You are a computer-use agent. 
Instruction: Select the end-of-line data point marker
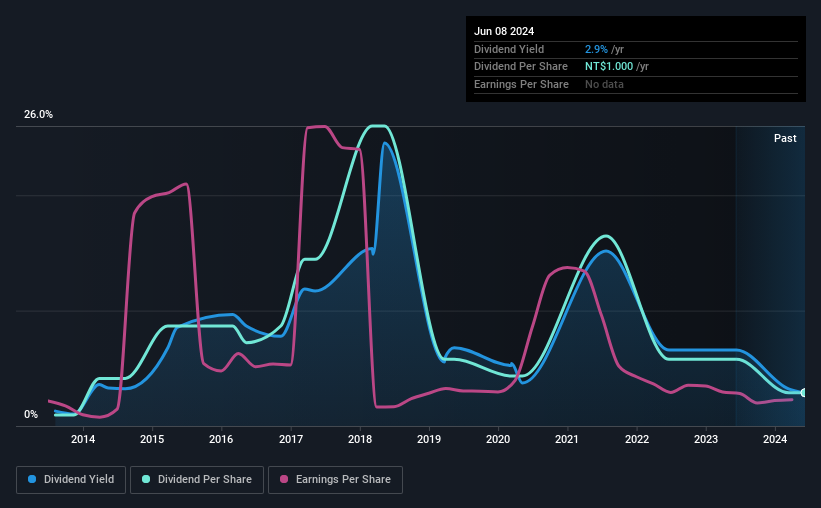point(803,393)
